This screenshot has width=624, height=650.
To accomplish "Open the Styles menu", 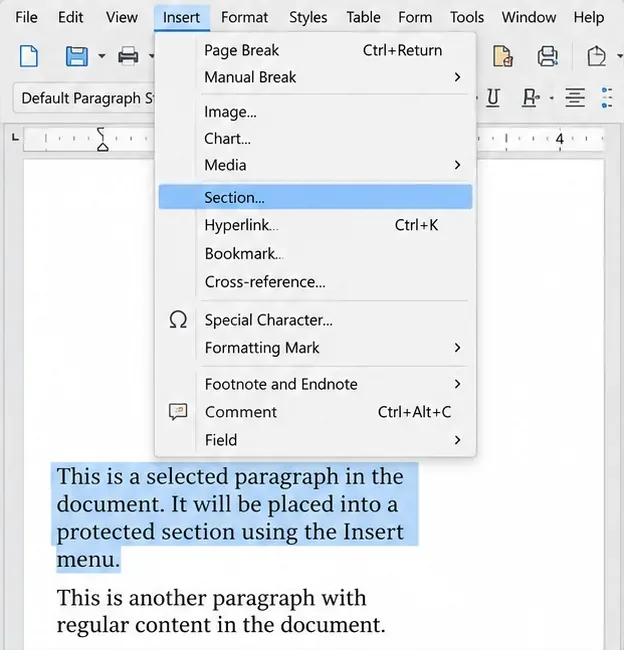I will coord(308,17).
